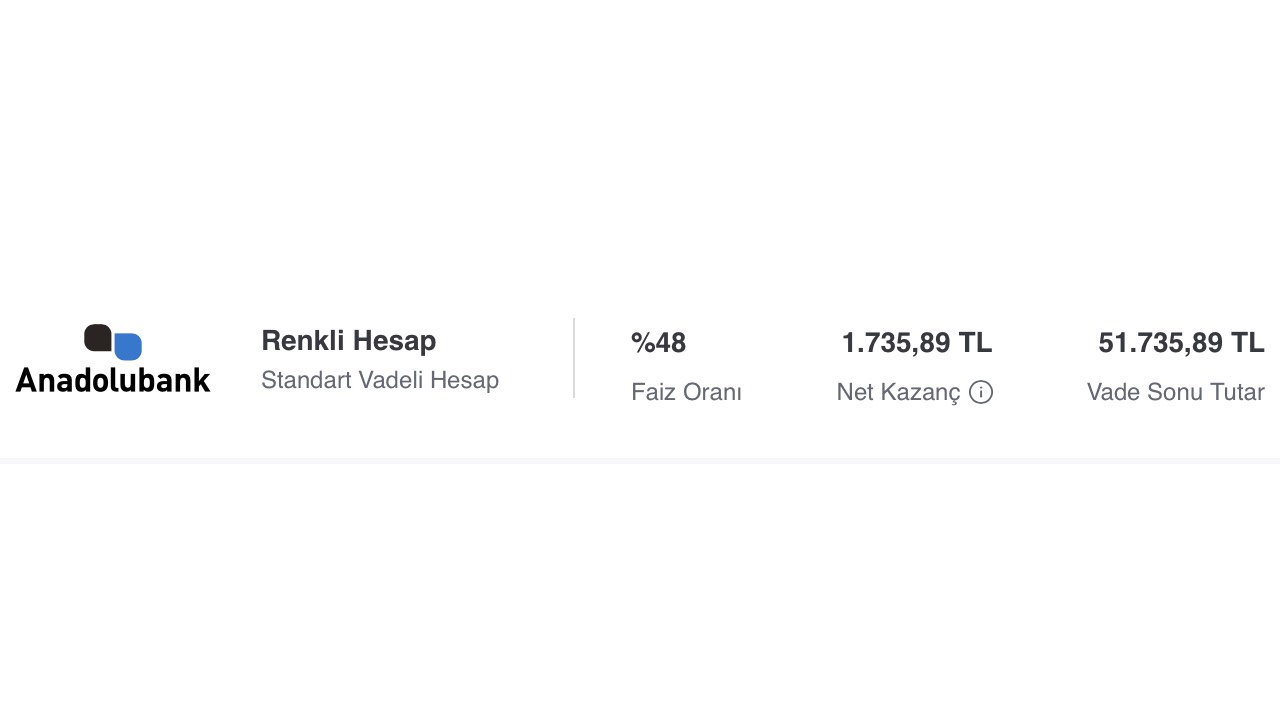Open the Renkli Hesap account title

(348, 341)
